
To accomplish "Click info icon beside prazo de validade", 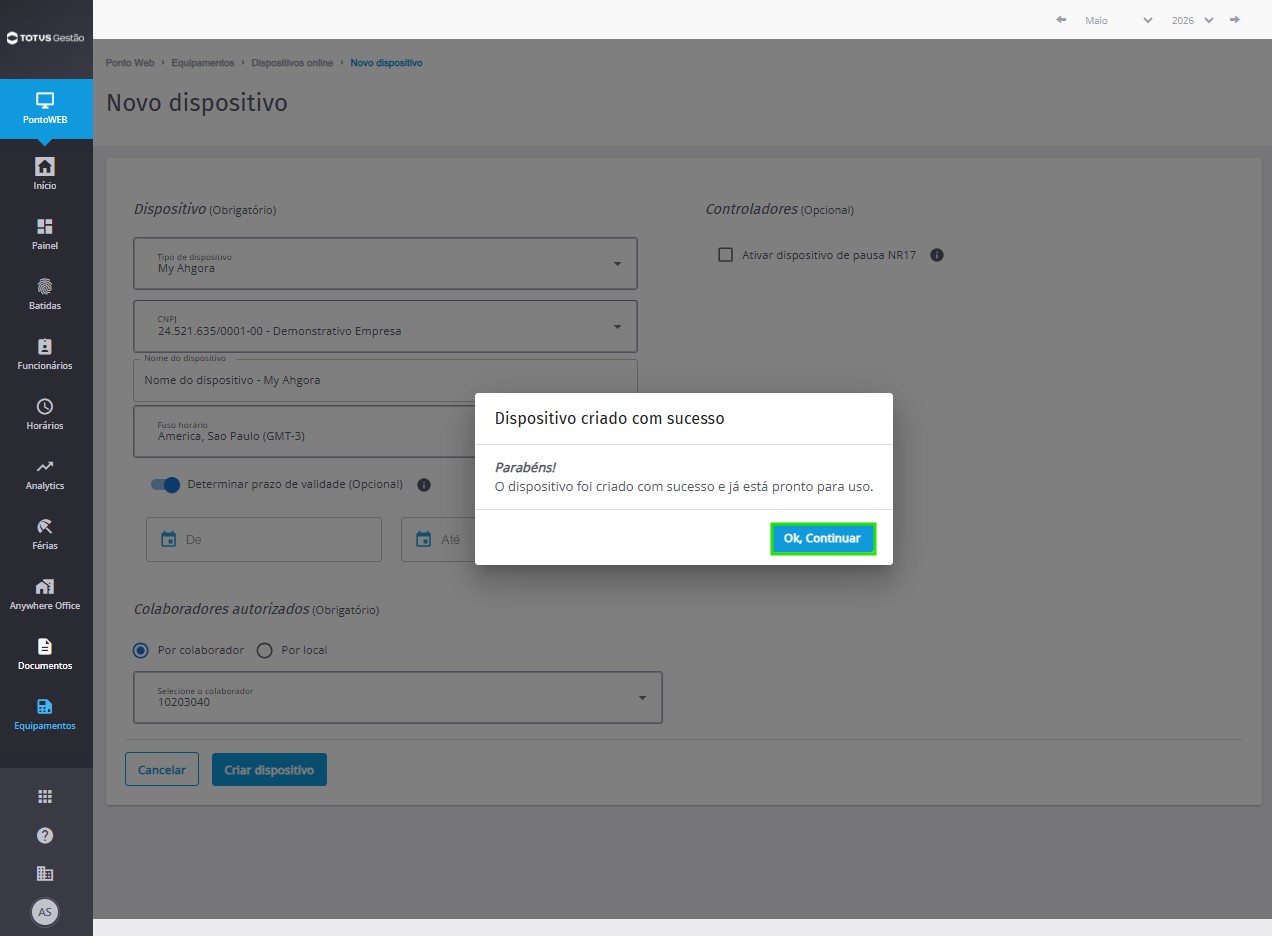I will 424,485.
